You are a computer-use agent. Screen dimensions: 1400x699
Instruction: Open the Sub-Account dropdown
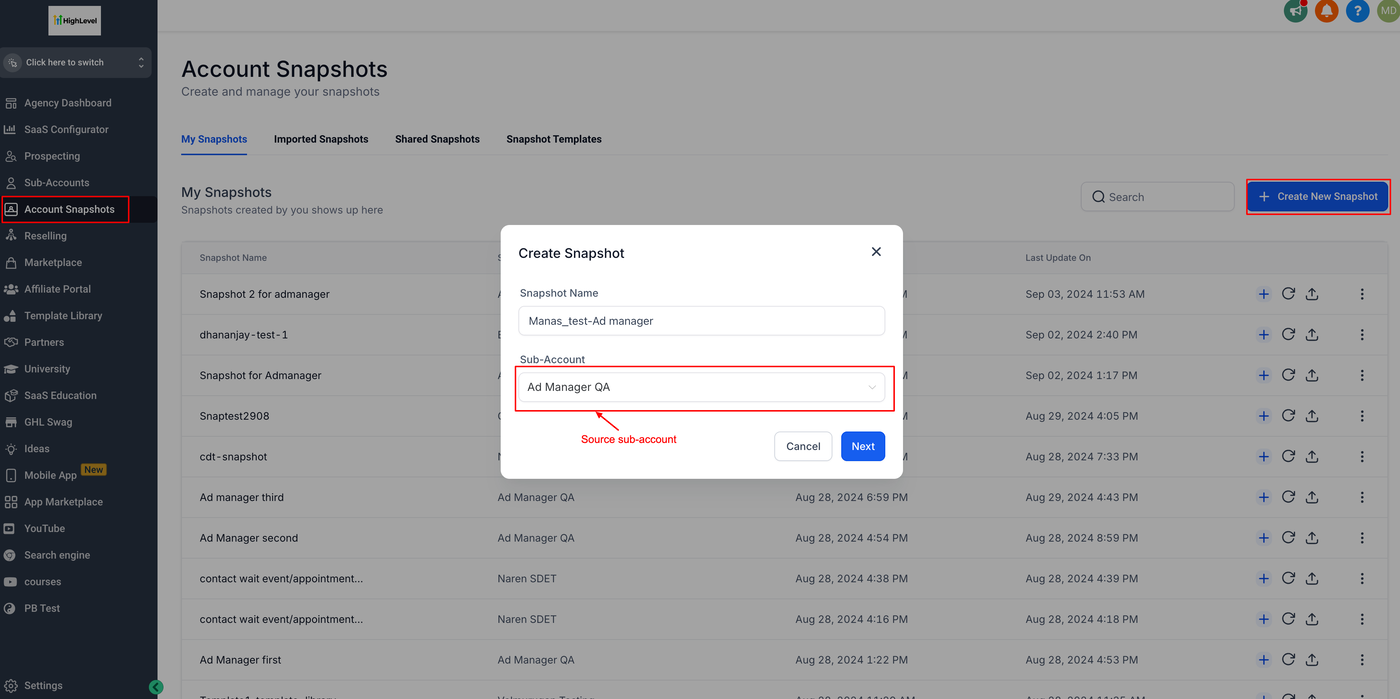[x=701, y=387]
